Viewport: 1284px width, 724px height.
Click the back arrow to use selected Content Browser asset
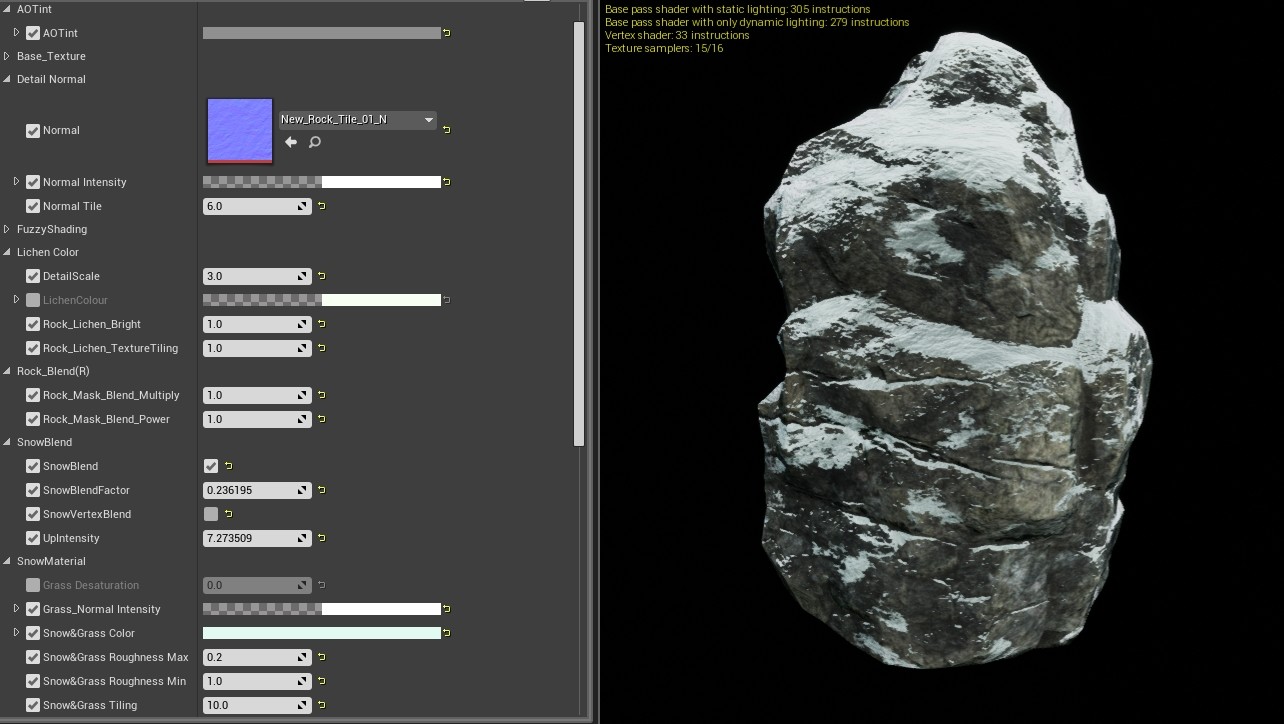pos(290,141)
